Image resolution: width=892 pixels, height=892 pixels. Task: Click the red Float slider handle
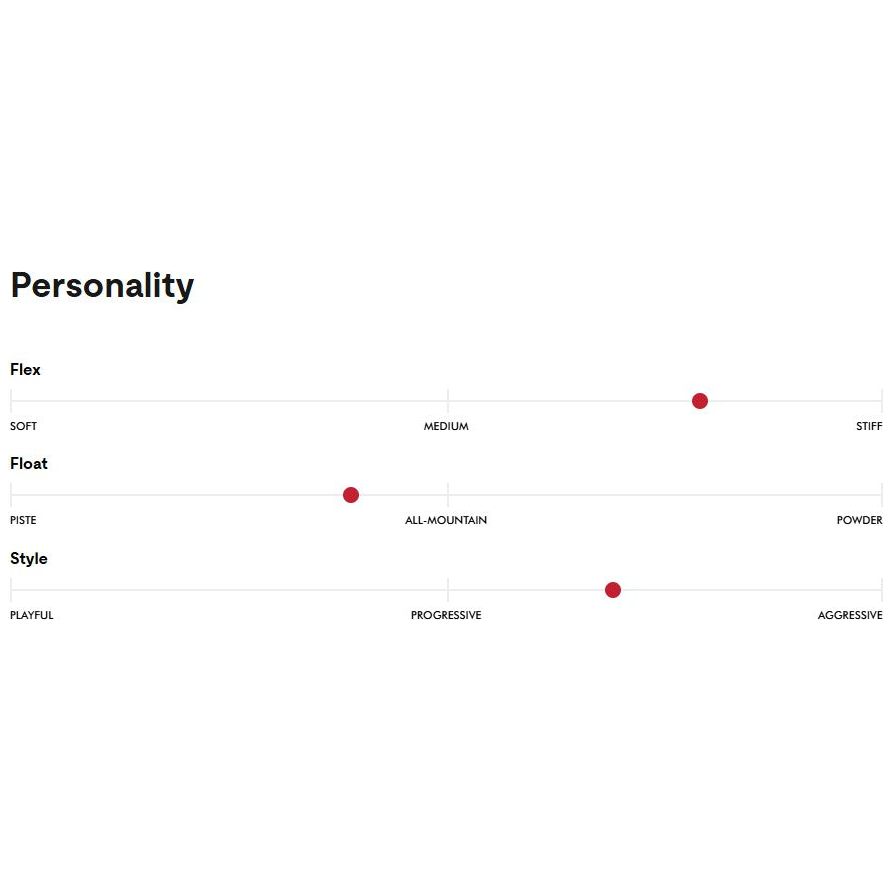(x=351, y=495)
